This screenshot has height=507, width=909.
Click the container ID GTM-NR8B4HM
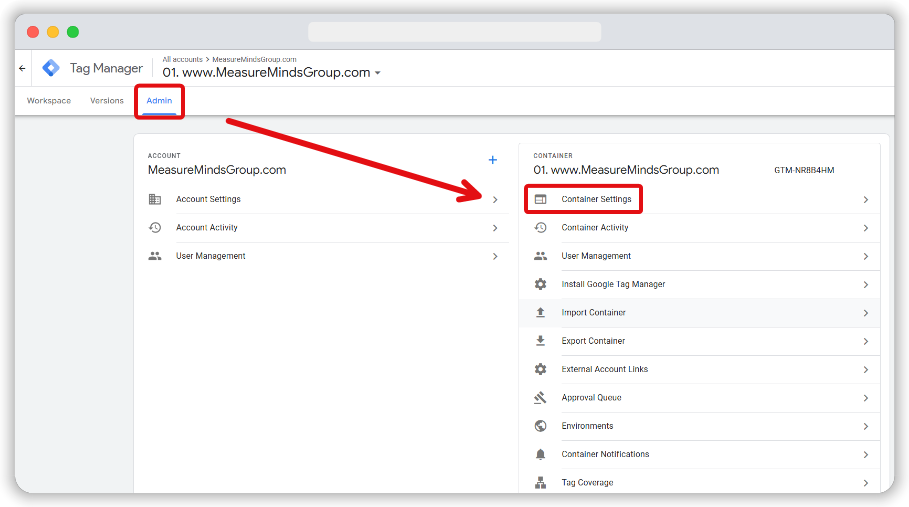pos(804,170)
